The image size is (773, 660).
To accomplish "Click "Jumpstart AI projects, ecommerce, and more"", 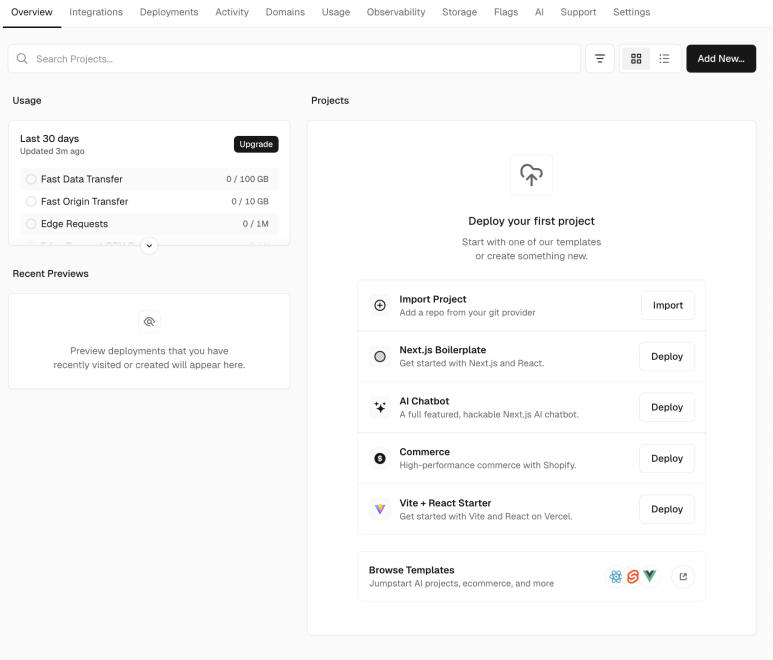I will 461,583.
